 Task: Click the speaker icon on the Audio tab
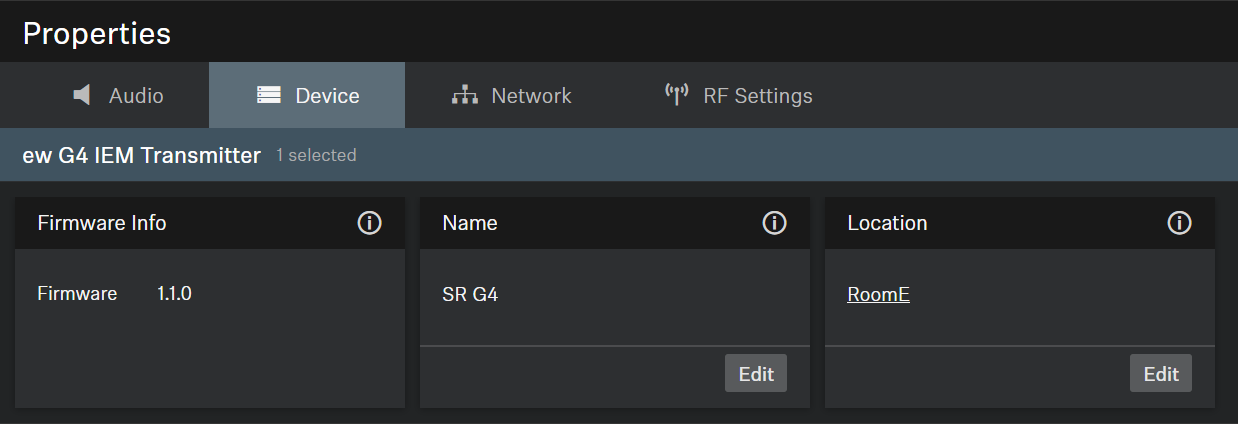(83, 95)
